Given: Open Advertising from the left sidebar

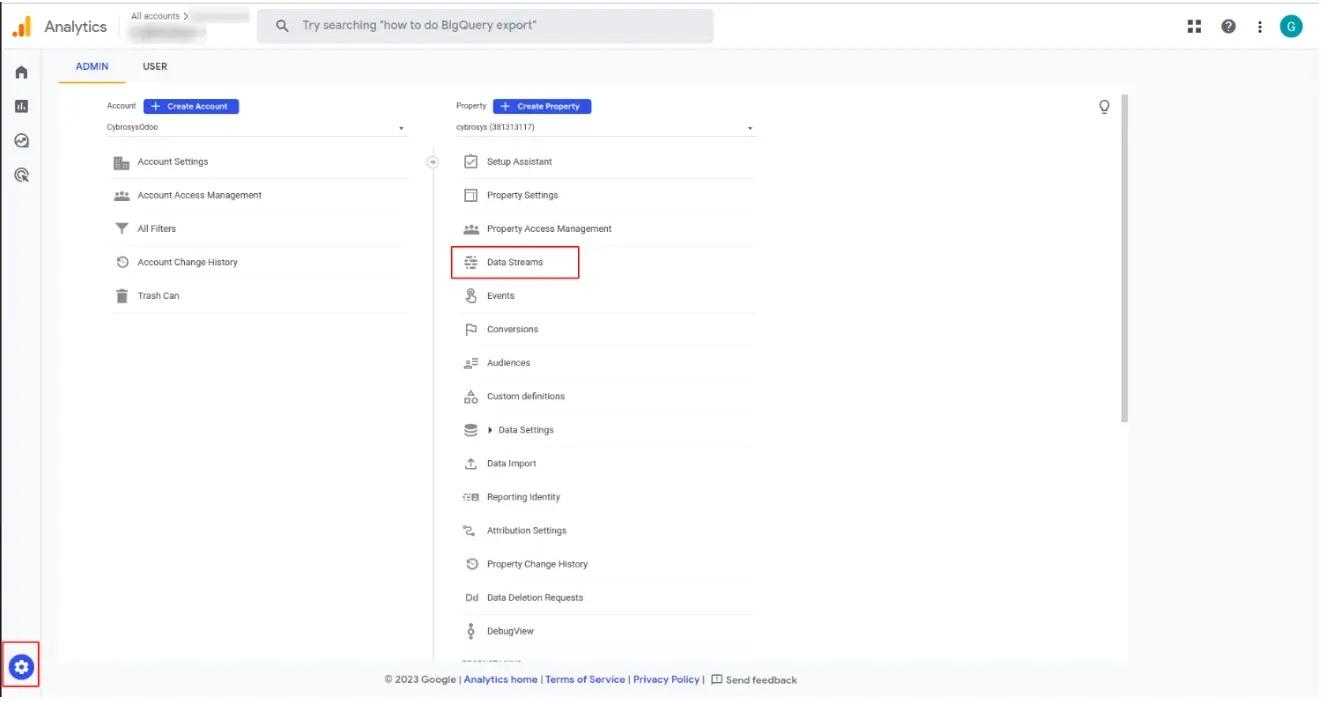Looking at the screenshot, I should pyautogui.click(x=20, y=172).
